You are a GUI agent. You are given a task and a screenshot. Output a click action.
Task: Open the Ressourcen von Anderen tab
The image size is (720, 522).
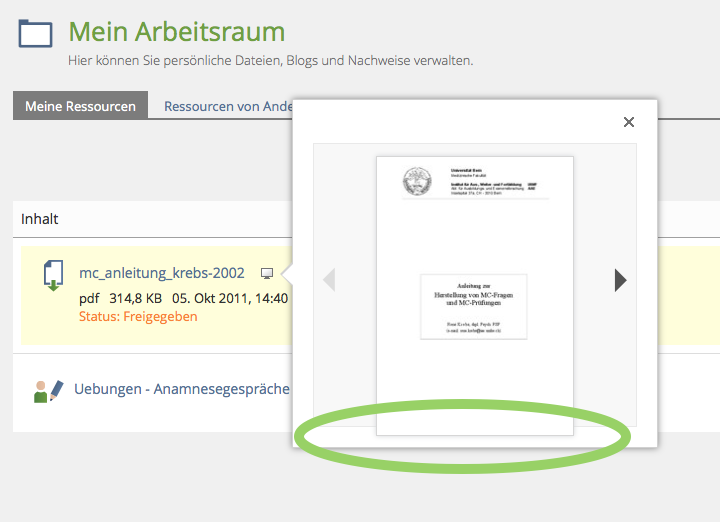click(x=227, y=106)
